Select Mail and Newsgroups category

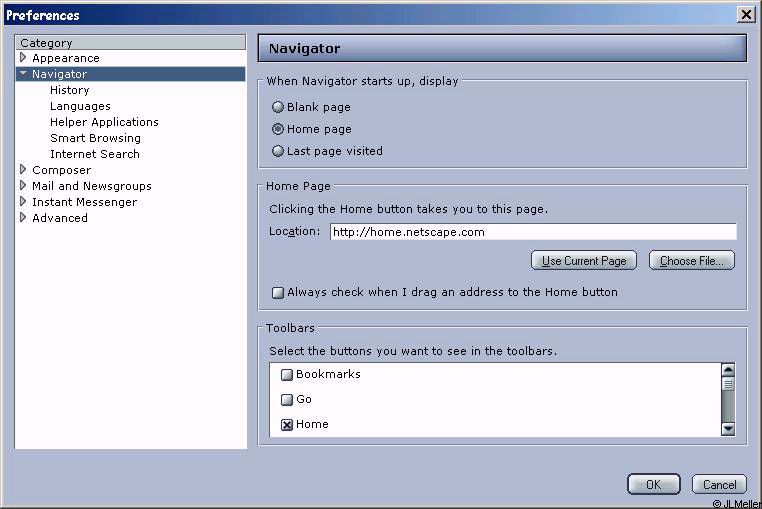[x=92, y=186]
